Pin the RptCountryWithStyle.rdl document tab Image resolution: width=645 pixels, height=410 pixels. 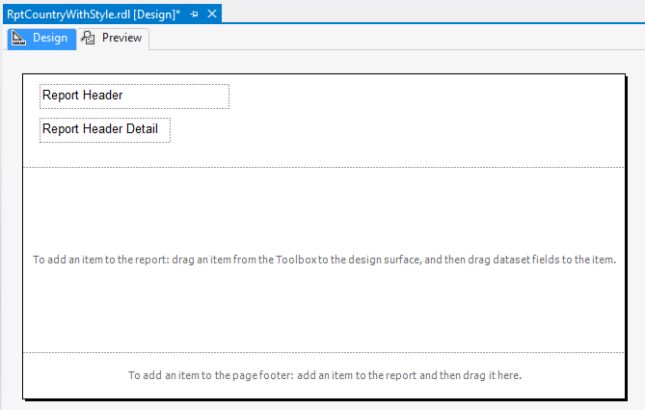tap(194, 14)
